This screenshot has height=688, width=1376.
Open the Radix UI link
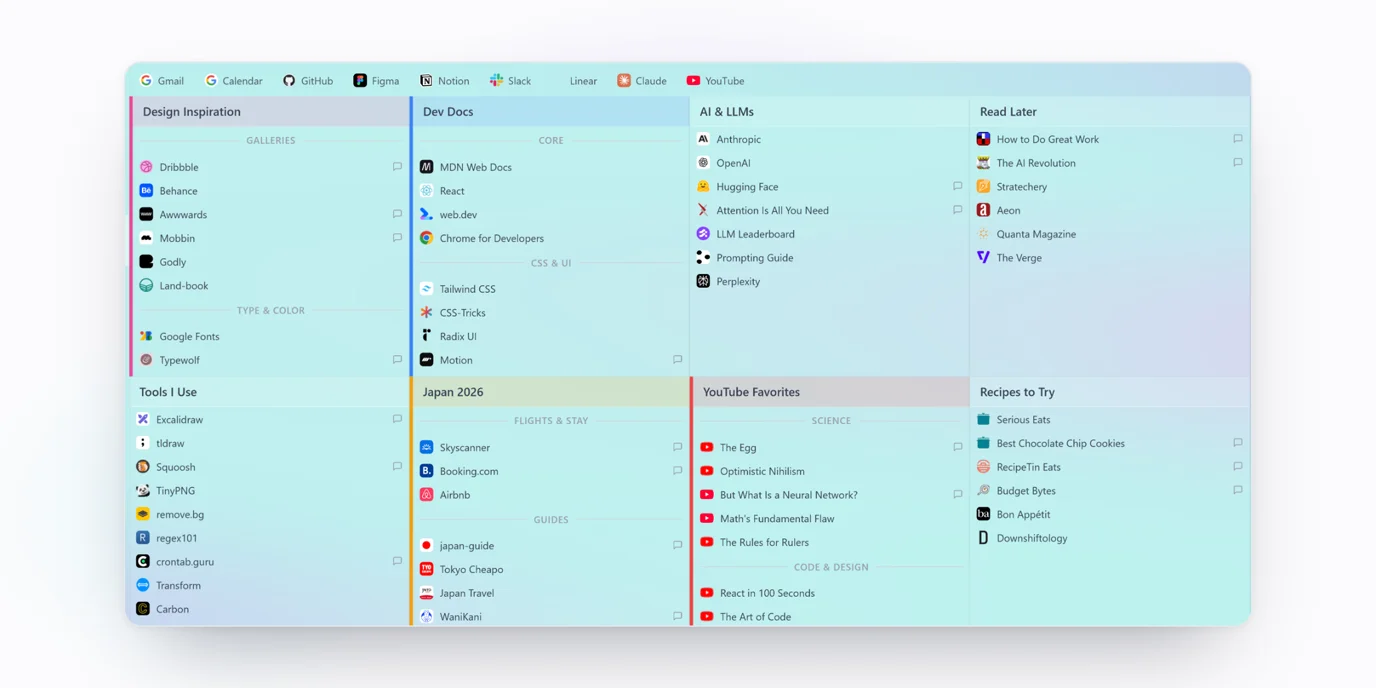coord(458,337)
